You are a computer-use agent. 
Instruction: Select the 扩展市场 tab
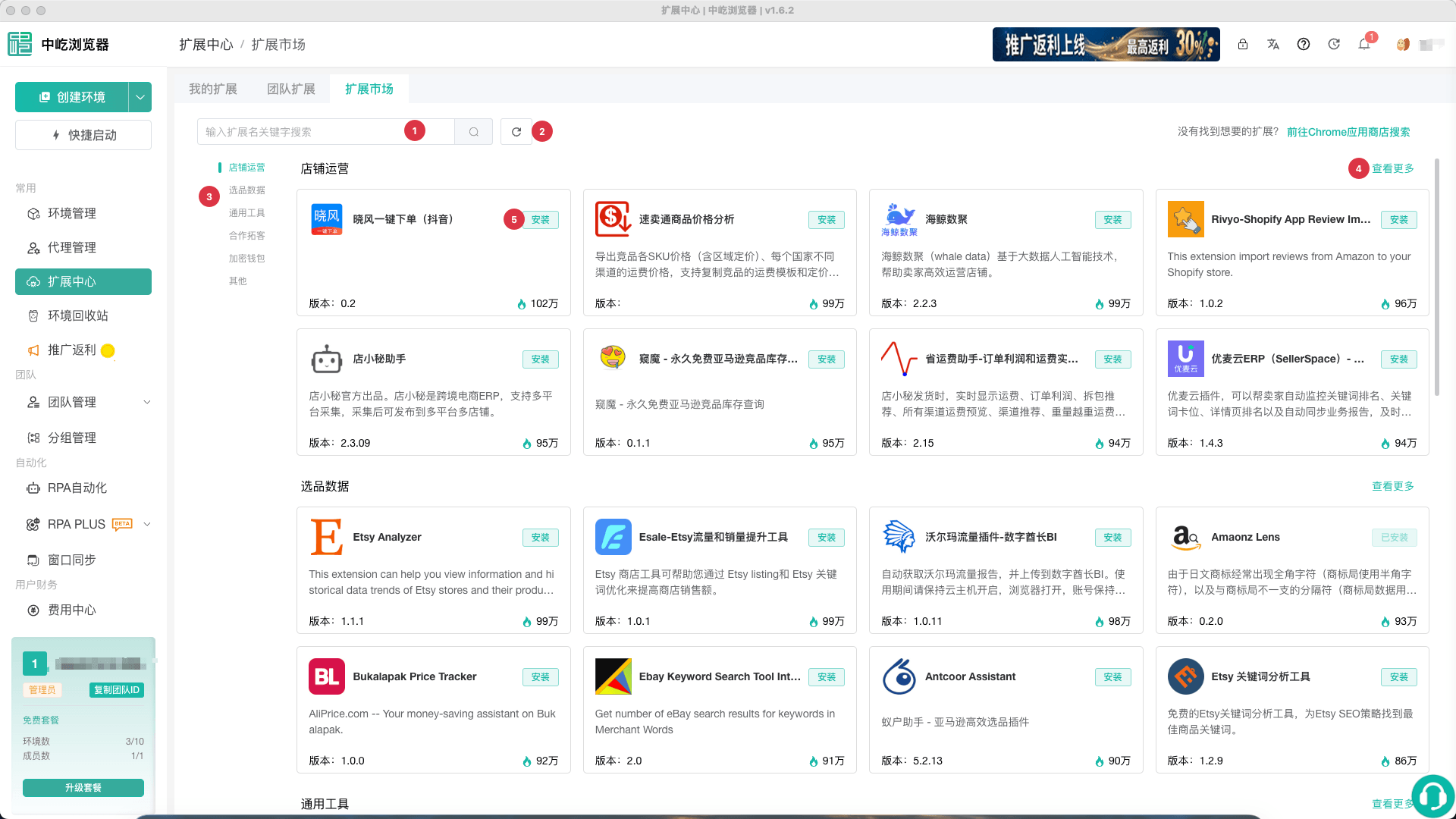pos(369,89)
